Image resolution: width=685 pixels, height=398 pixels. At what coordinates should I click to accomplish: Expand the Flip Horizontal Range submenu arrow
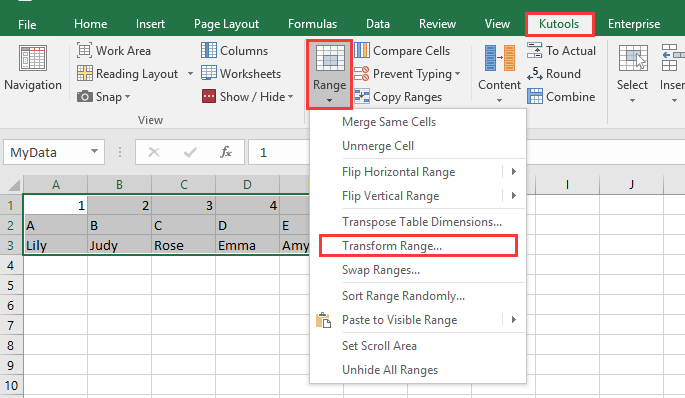click(x=514, y=172)
